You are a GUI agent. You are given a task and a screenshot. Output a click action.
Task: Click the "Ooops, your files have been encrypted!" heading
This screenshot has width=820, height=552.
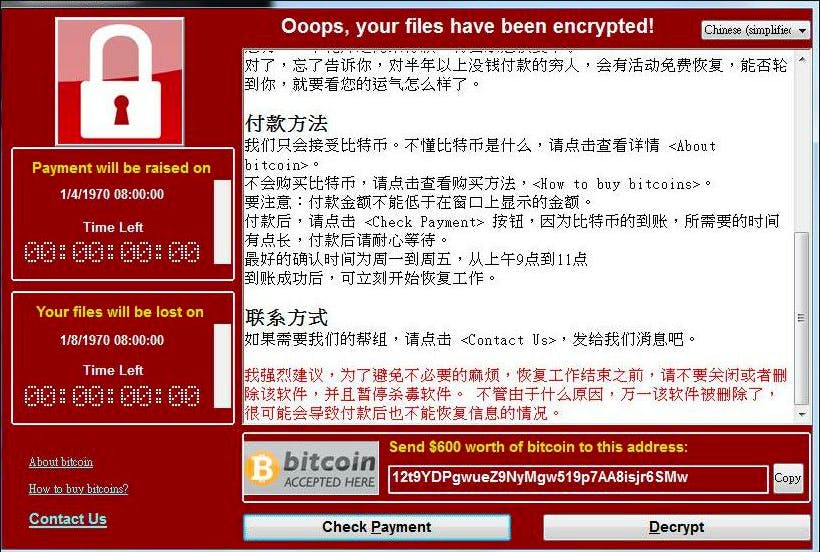pyautogui.click(x=467, y=26)
